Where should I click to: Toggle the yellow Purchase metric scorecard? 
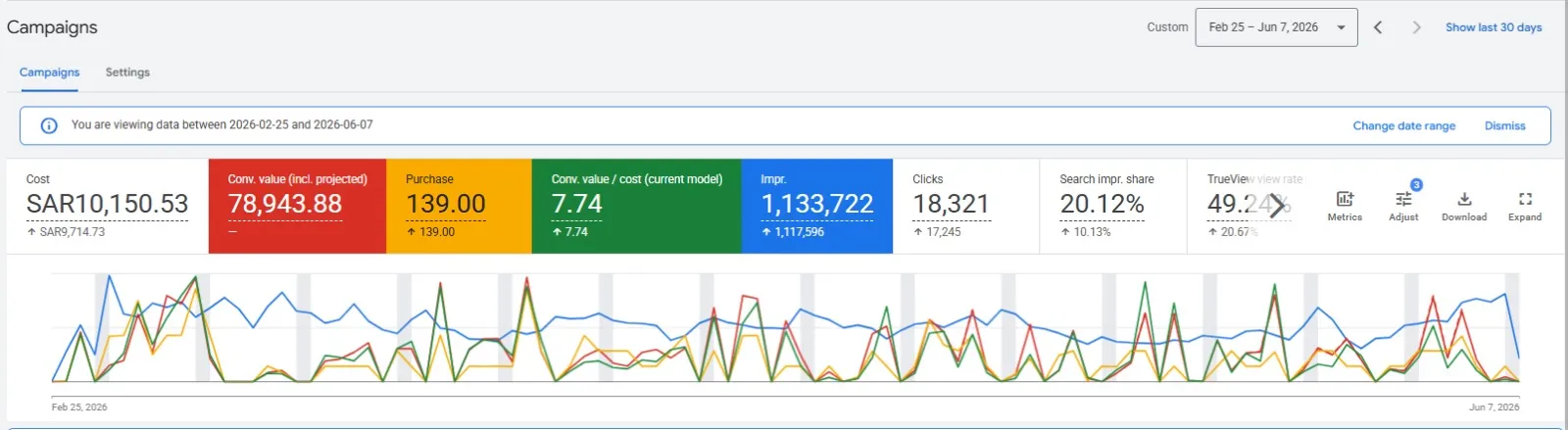(459, 206)
